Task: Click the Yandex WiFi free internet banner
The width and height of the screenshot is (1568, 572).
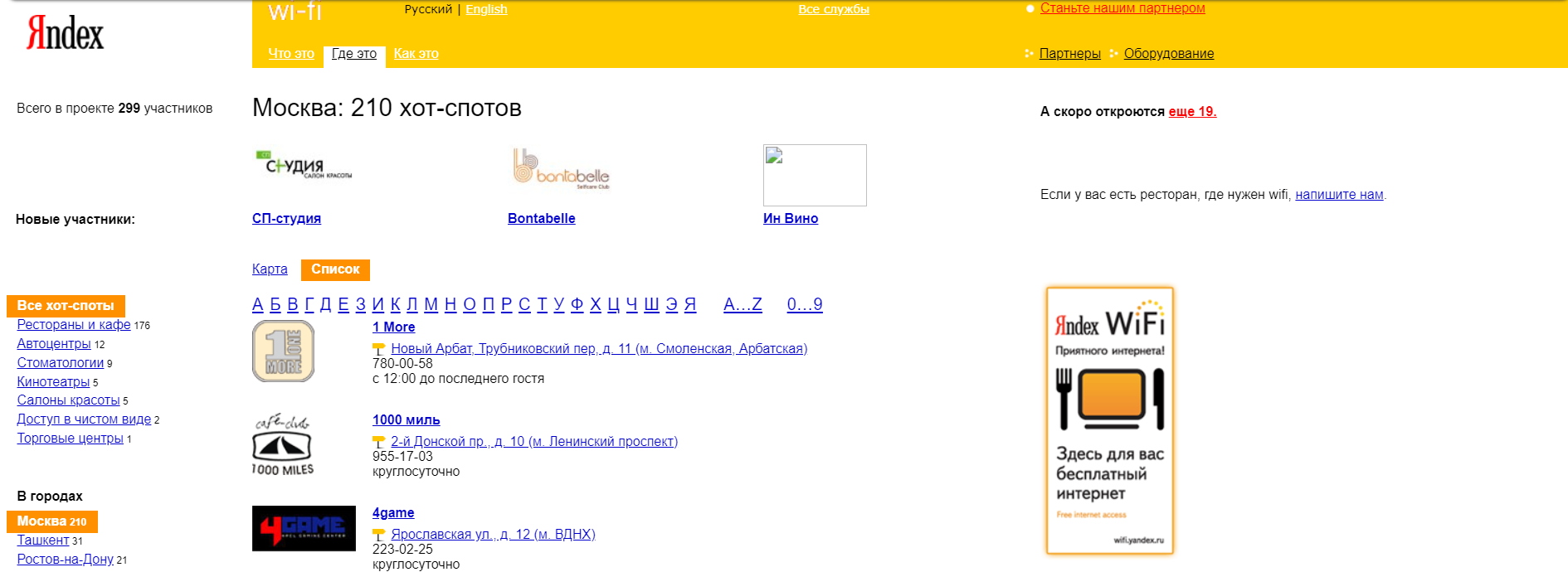Action: pyautogui.click(x=1110, y=420)
